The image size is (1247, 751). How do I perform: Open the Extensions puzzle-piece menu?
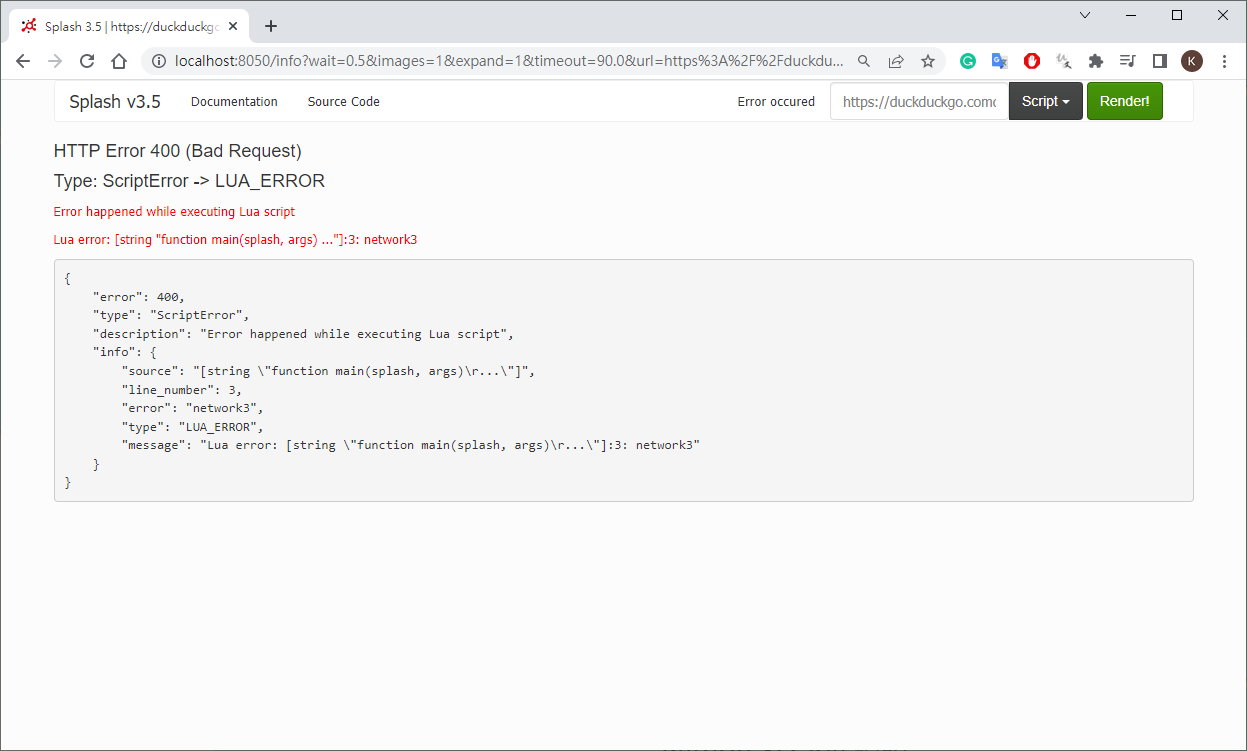pos(1096,61)
